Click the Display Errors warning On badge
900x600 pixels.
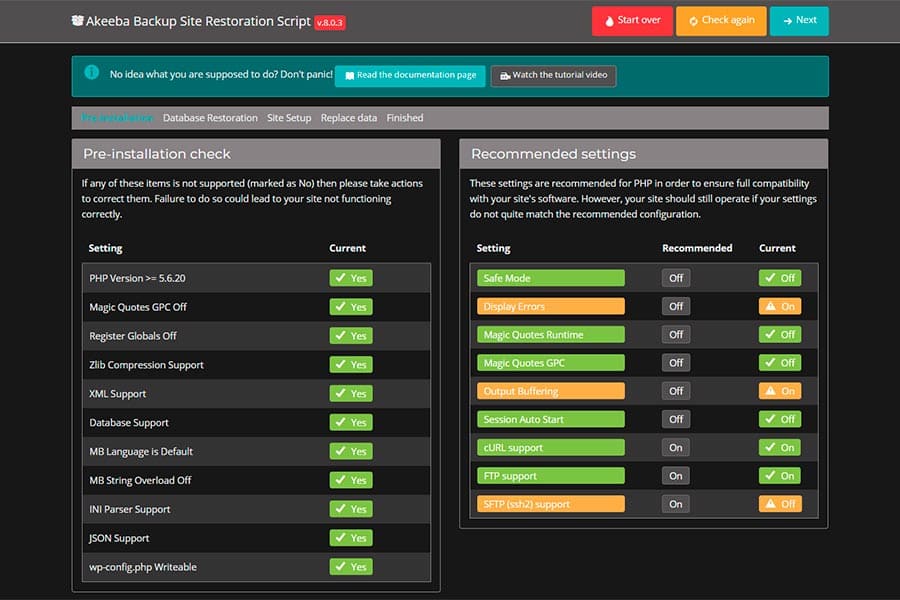tap(779, 306)
